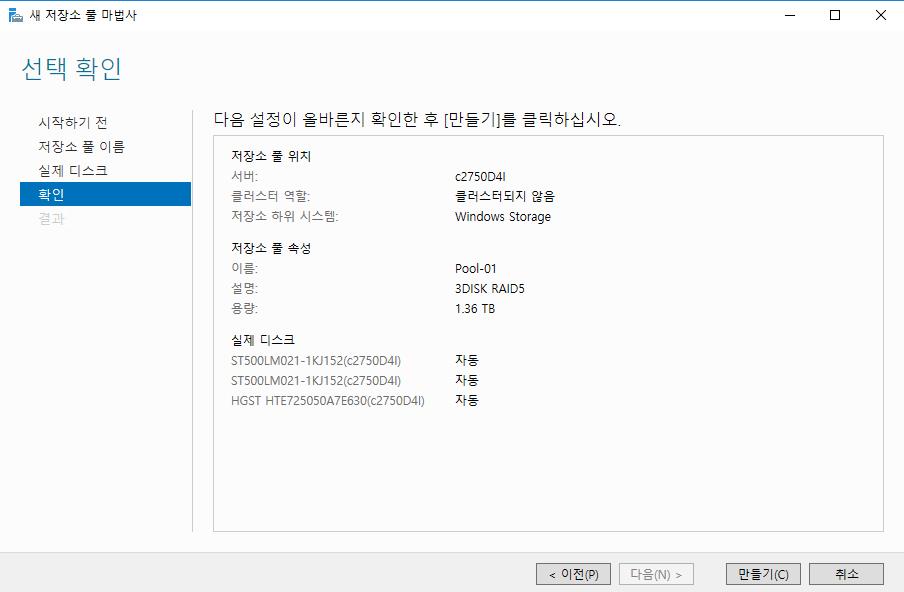Viewport: 904px width, 592px height.
Task: Go to the 시작하기 전 step
Action: [73, 122]
